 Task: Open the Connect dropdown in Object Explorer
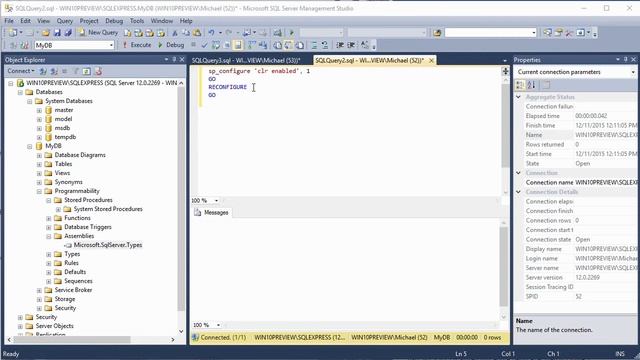pos(20,71)
